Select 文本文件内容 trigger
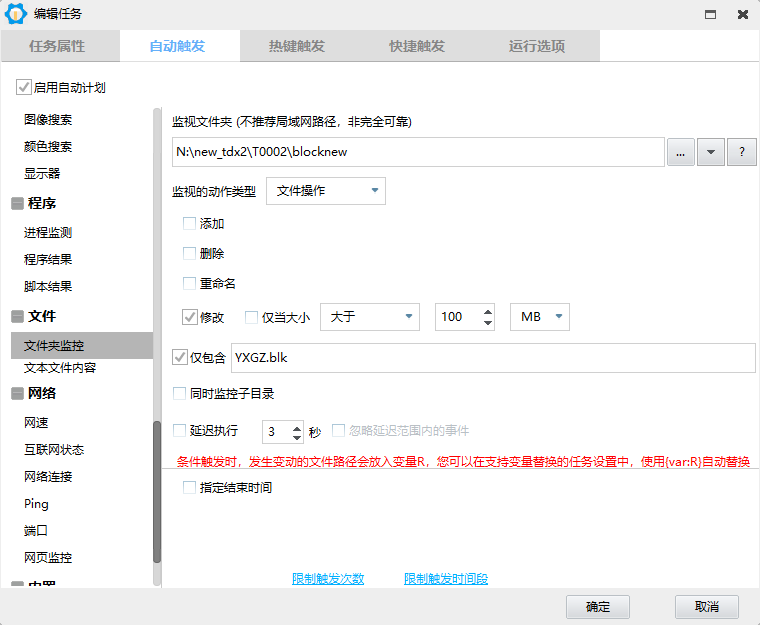 (60, 368)
